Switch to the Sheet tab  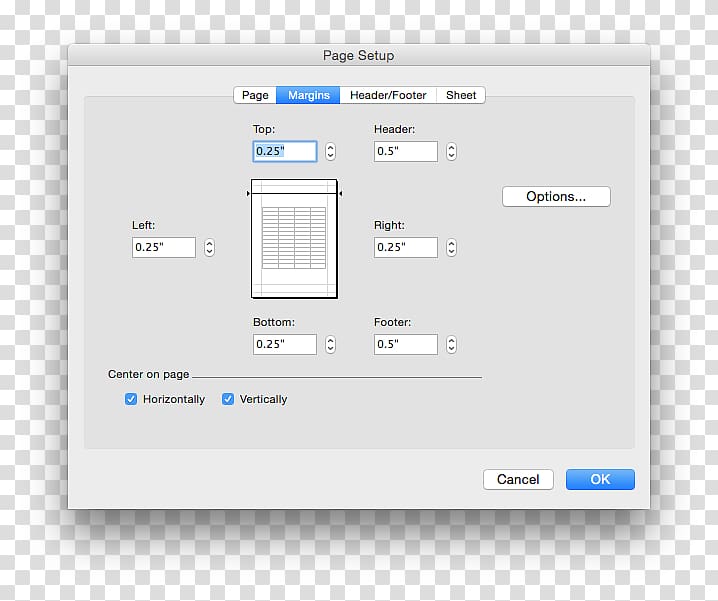click(x=461, y=95)
